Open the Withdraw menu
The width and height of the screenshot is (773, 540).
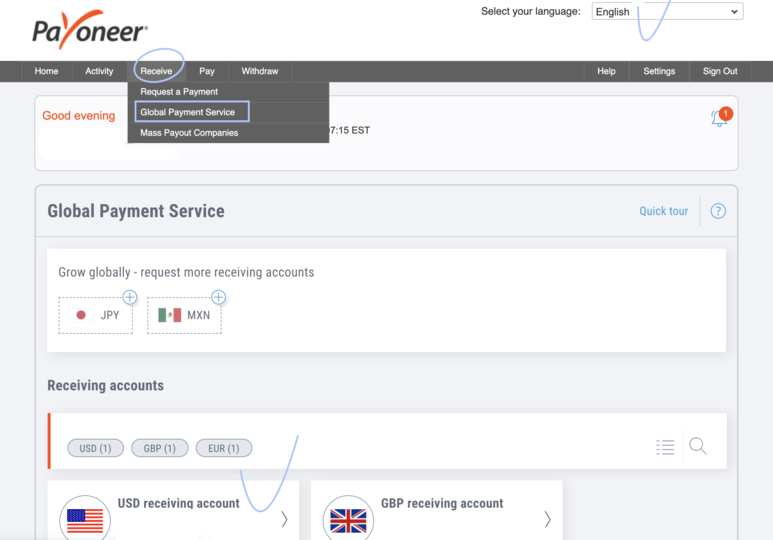coord(260,71)
